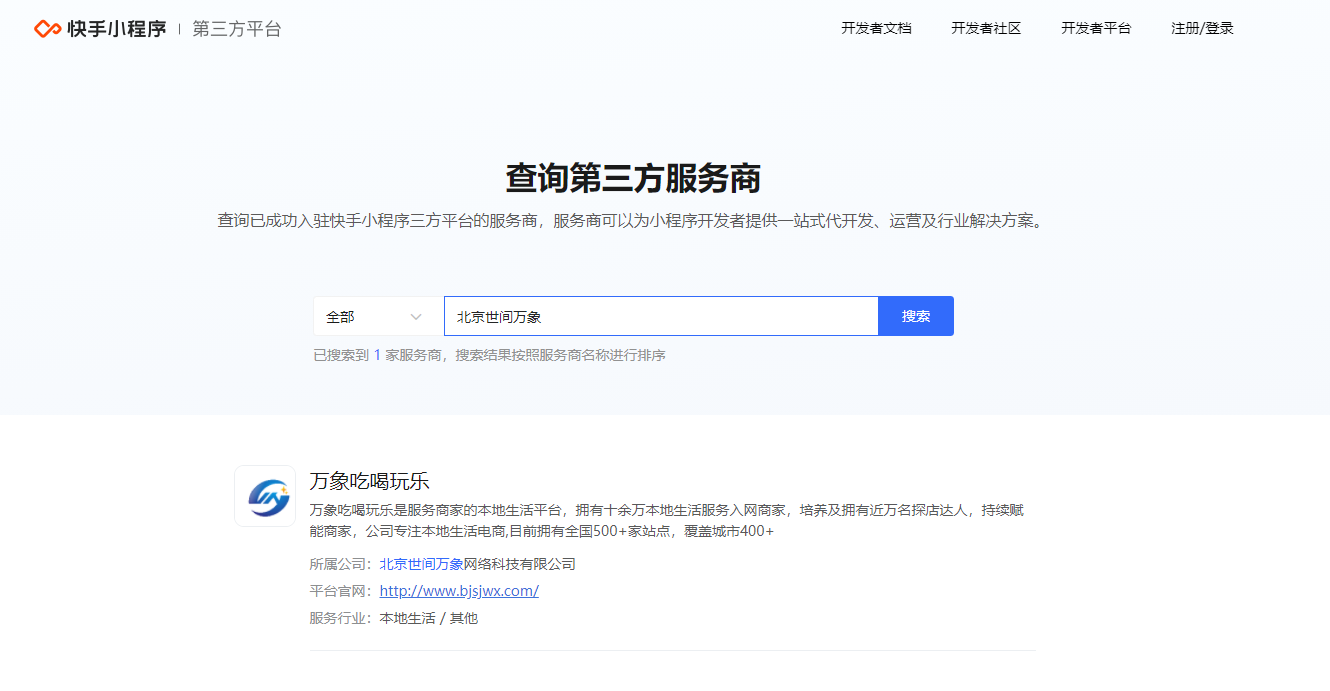Click the blue 搜索 button
The width and height of the screenshot is (1330, 691).
916,316
